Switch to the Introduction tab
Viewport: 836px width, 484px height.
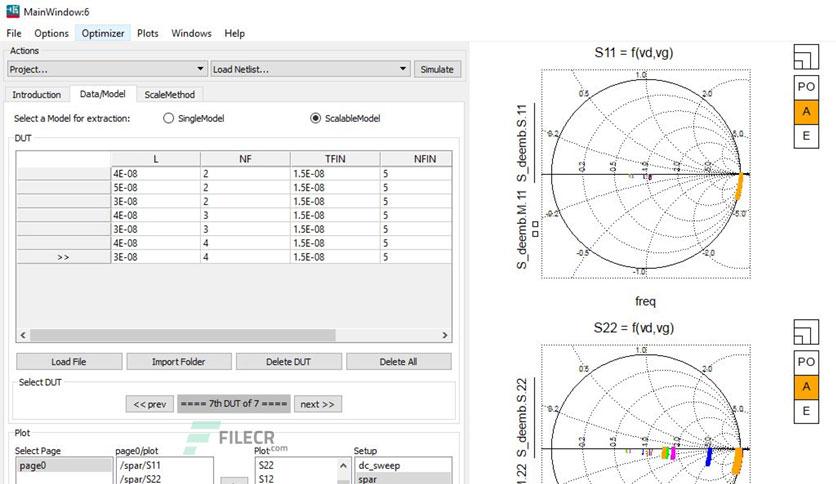point(37,94)
